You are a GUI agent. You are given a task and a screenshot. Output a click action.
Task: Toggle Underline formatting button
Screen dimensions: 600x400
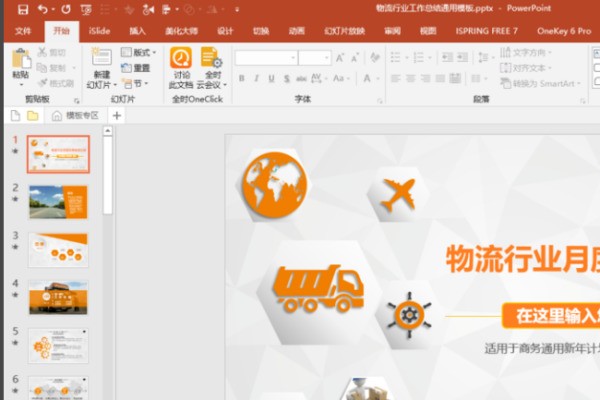pos(271,79)
